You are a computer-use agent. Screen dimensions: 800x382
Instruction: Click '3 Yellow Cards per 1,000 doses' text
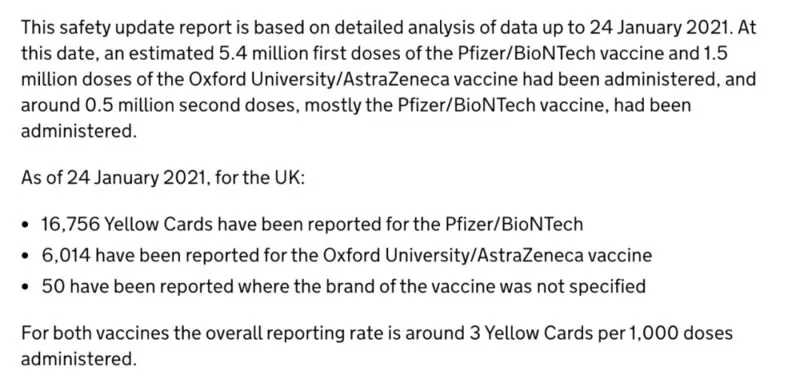[x=600, y=334]
